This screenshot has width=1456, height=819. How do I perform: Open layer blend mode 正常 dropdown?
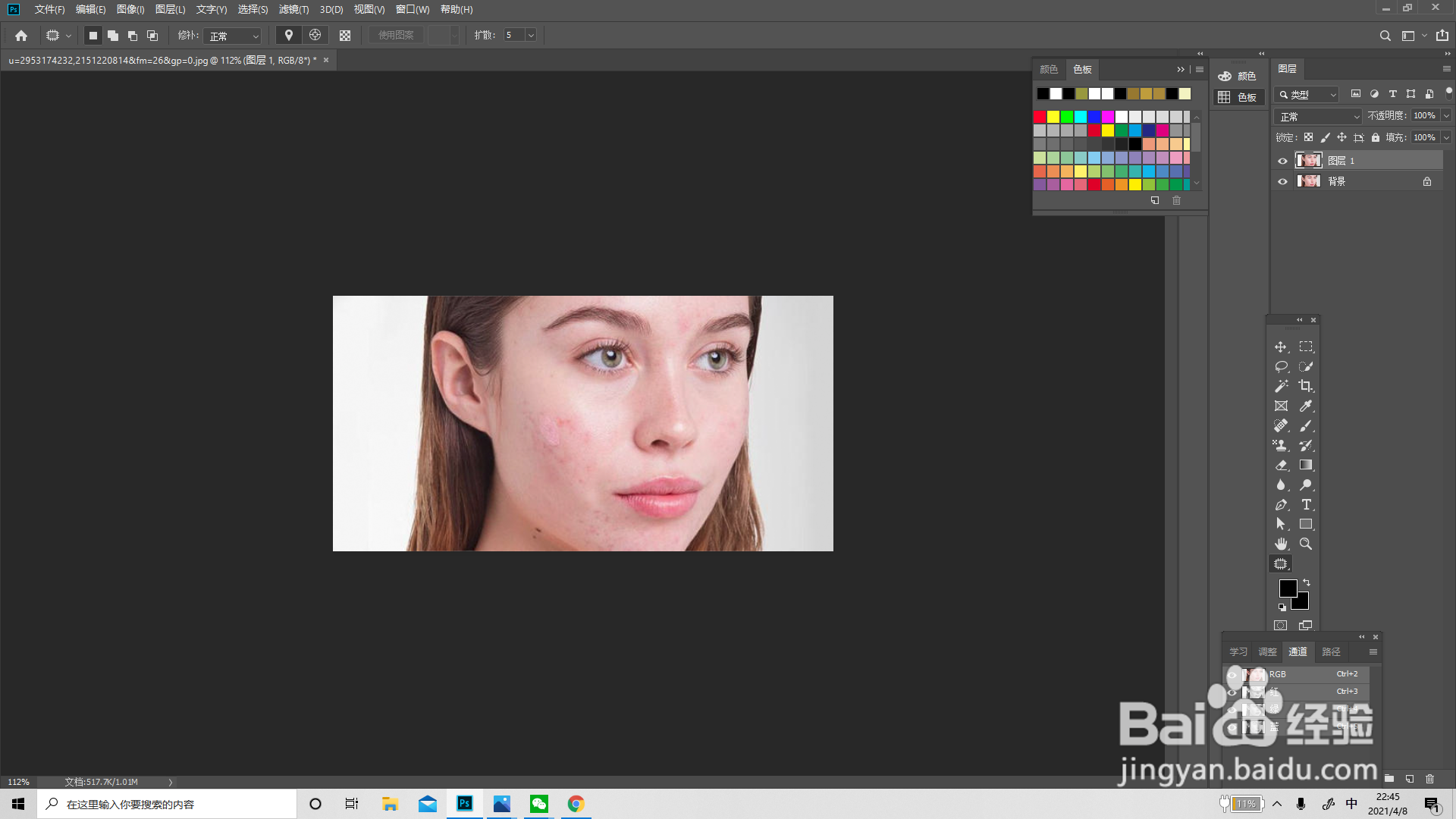pyautogui.click(x=1318, y=116)
